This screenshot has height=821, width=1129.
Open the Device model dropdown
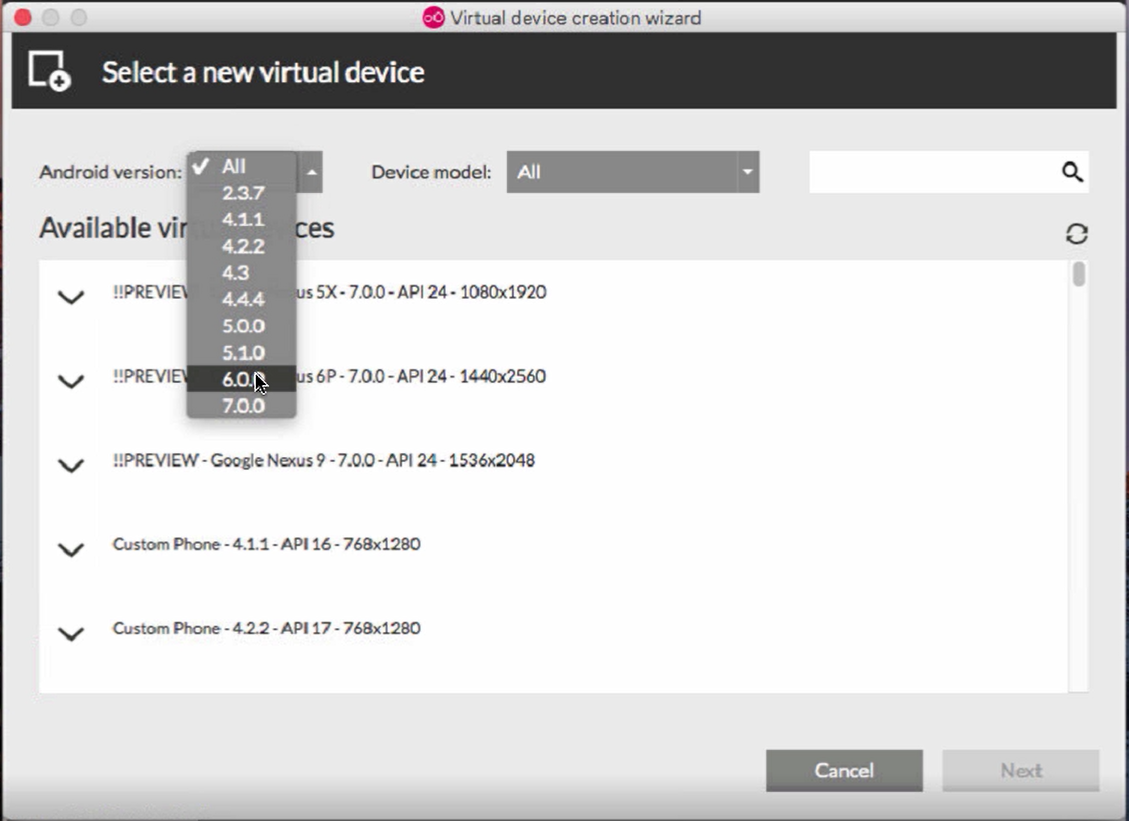pyautogui.click(x=633, y=172)
